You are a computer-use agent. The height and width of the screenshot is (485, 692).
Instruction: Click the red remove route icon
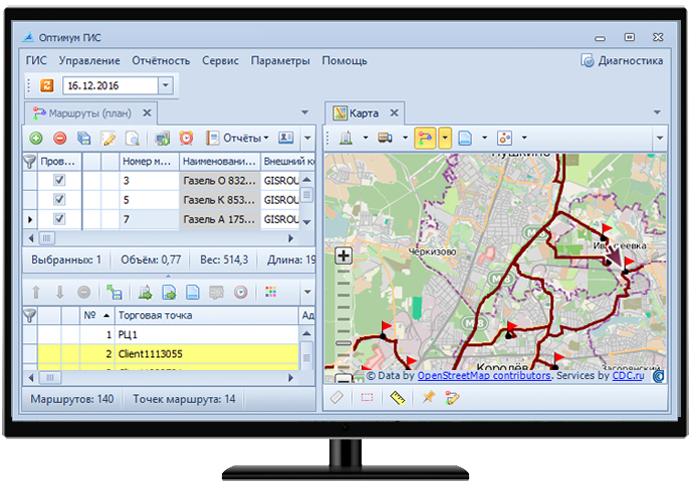pyautogui.click(x=60, y=138)
